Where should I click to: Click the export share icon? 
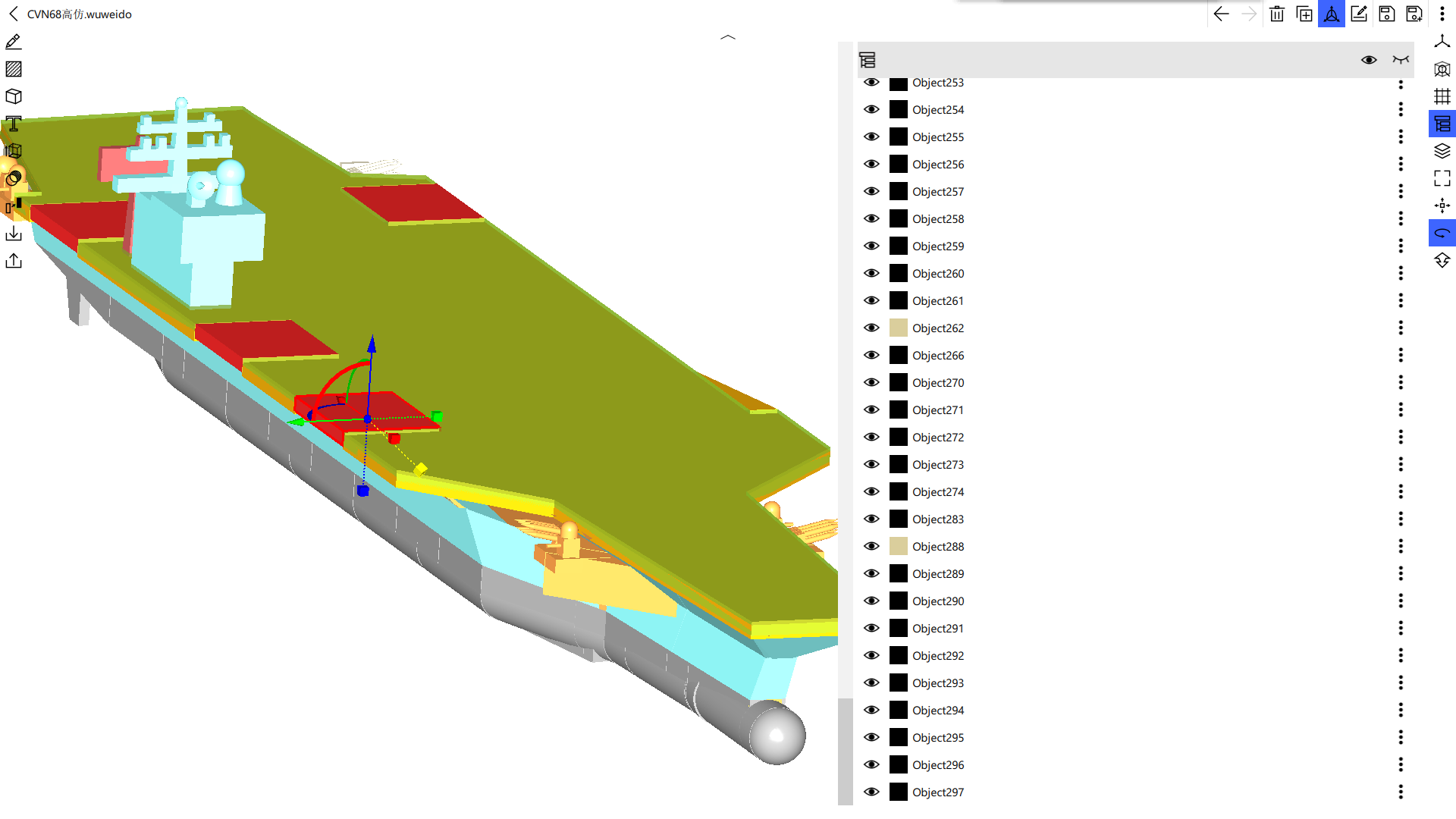click(x=14, y=261)
